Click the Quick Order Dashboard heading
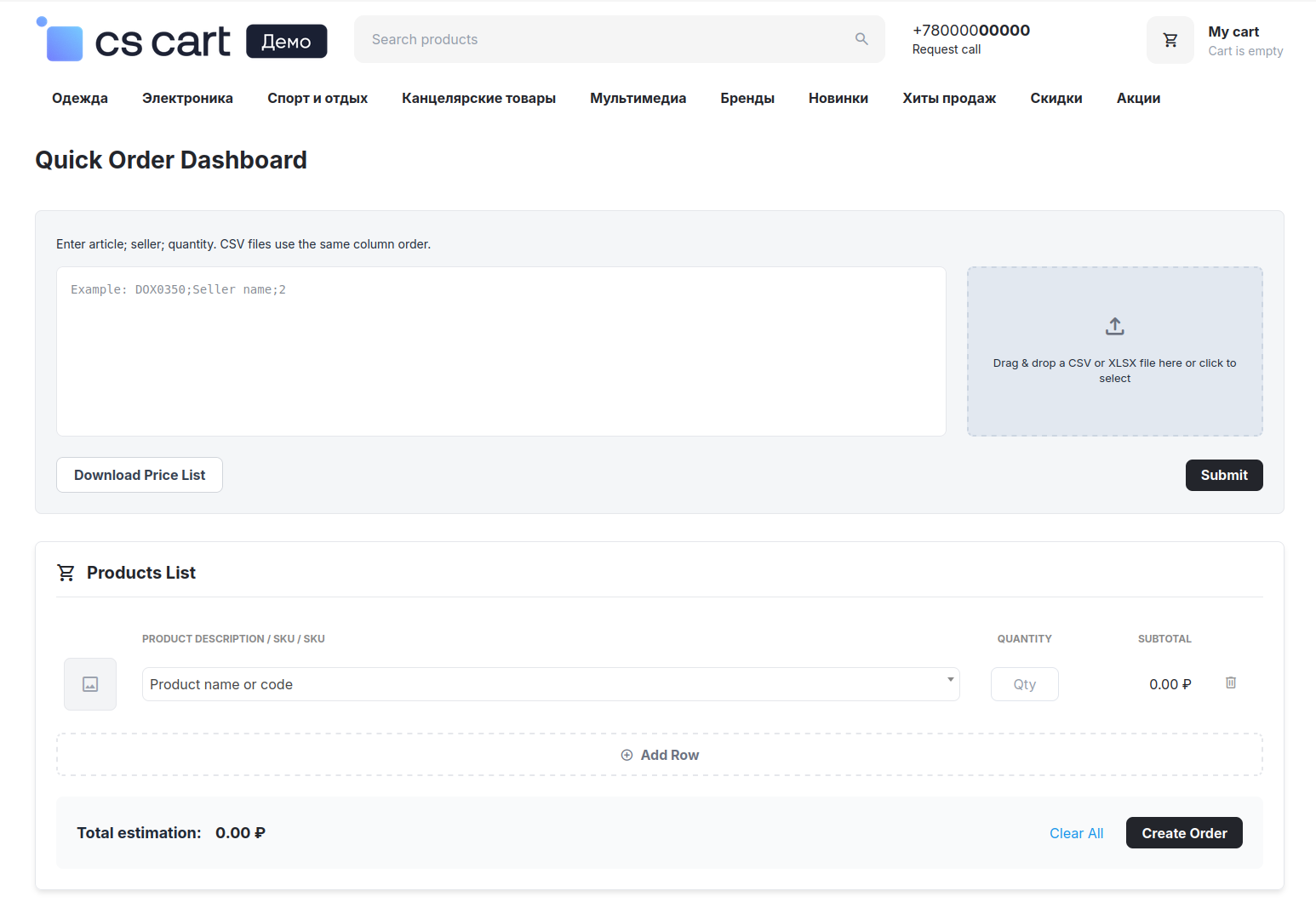This screenshot has height=908, width=1316. [x=171, y=160]
